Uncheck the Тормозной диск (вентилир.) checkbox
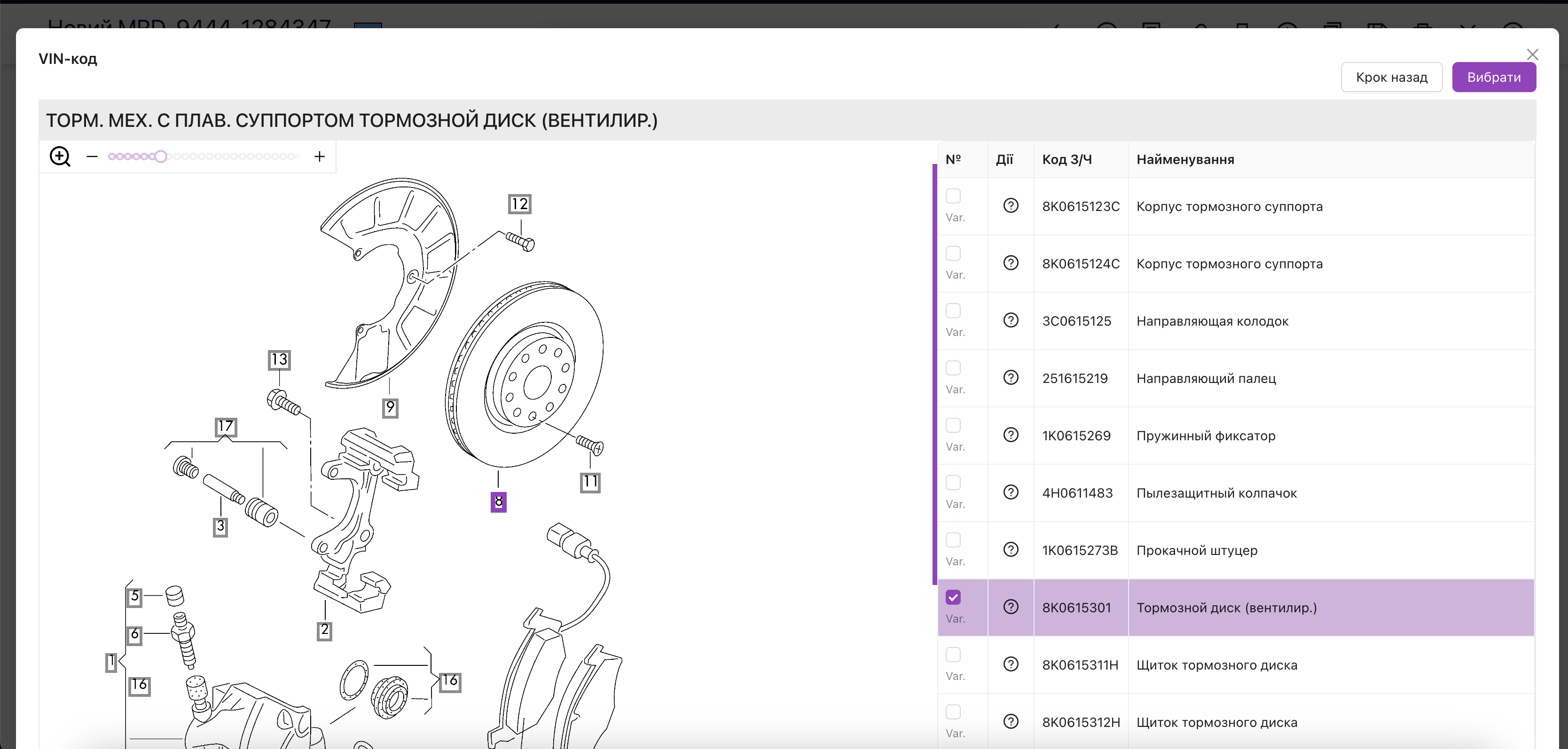The image size is (1568, 749). click(x=953, y=598)
